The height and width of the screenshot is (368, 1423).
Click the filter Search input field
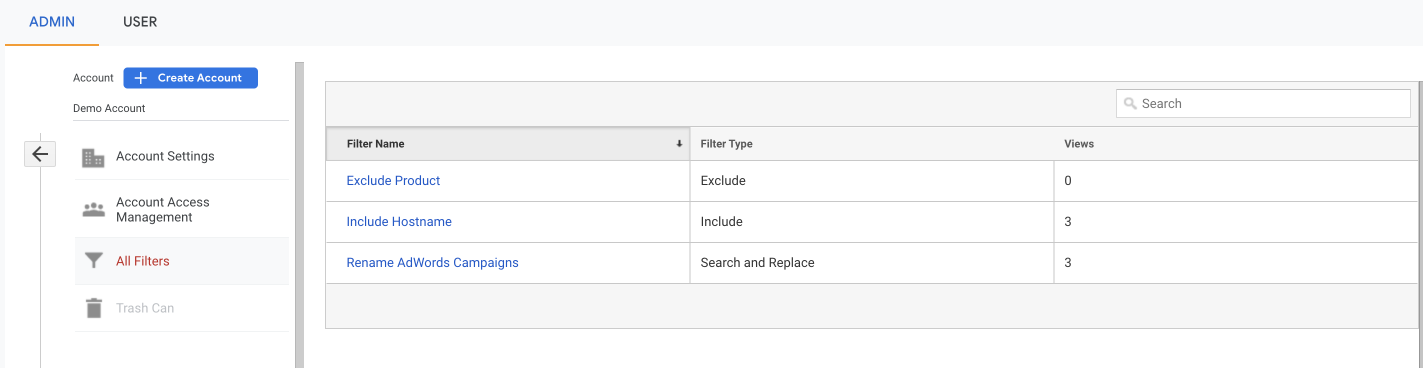[1263, 103]
